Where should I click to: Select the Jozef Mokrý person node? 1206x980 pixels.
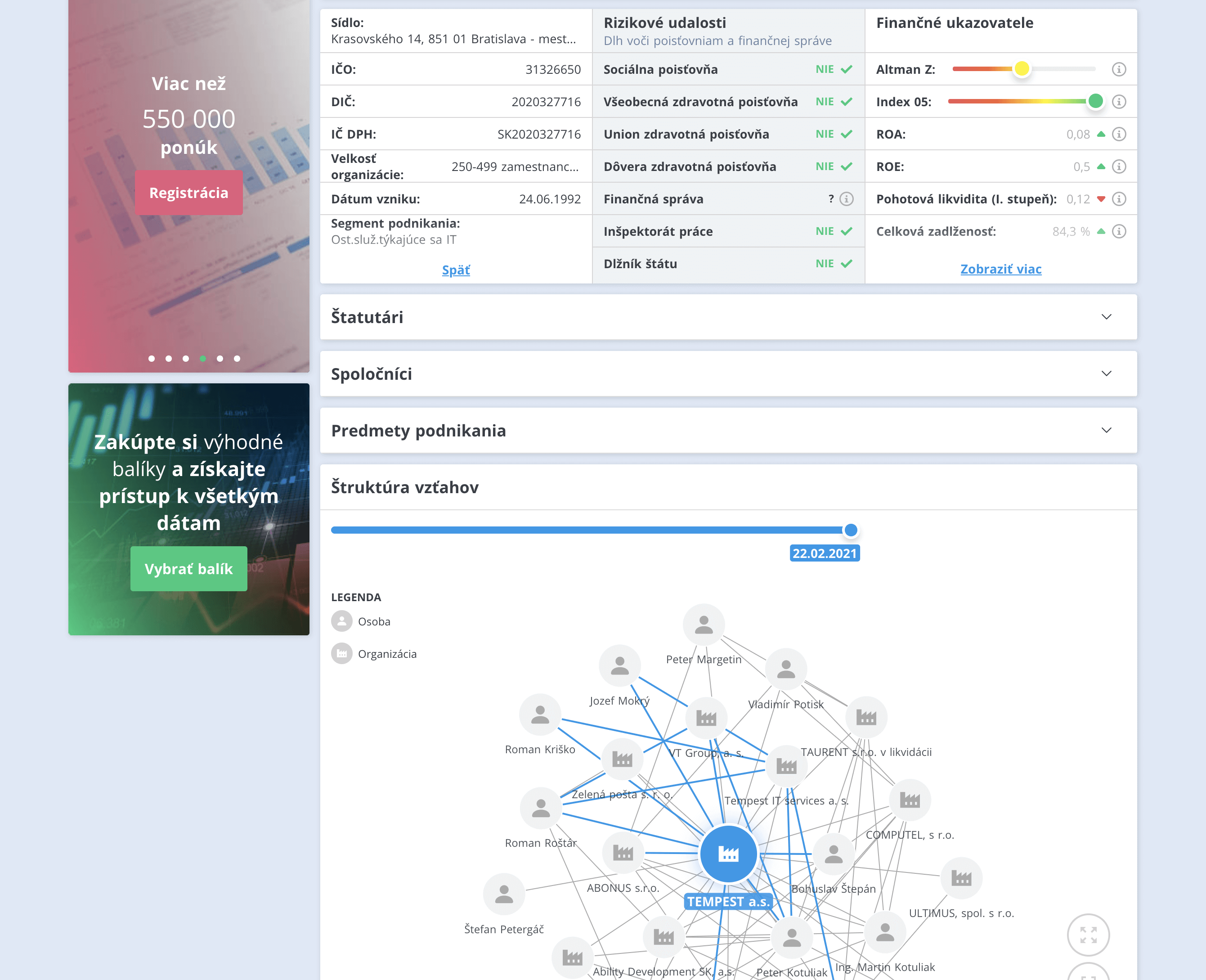[x=620, y=665]
